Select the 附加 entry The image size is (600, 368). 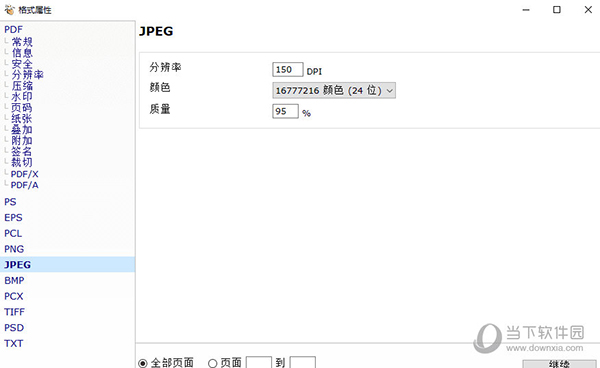(22, 140)
